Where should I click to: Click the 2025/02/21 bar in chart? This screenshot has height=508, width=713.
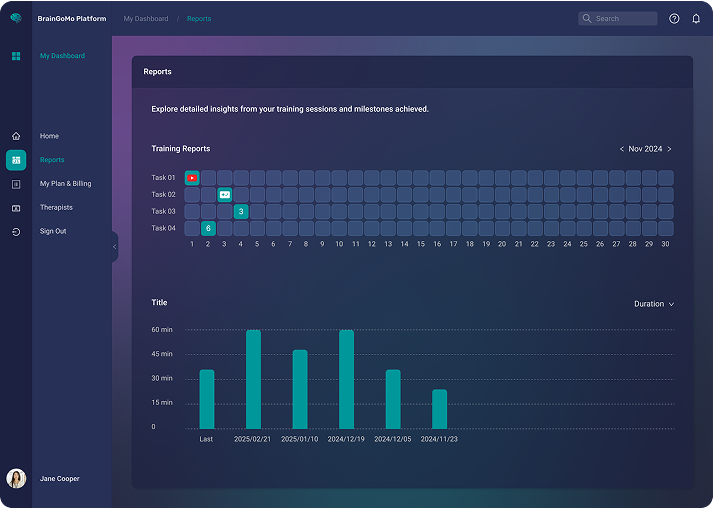pyautogui.click(x=253, y=379)
